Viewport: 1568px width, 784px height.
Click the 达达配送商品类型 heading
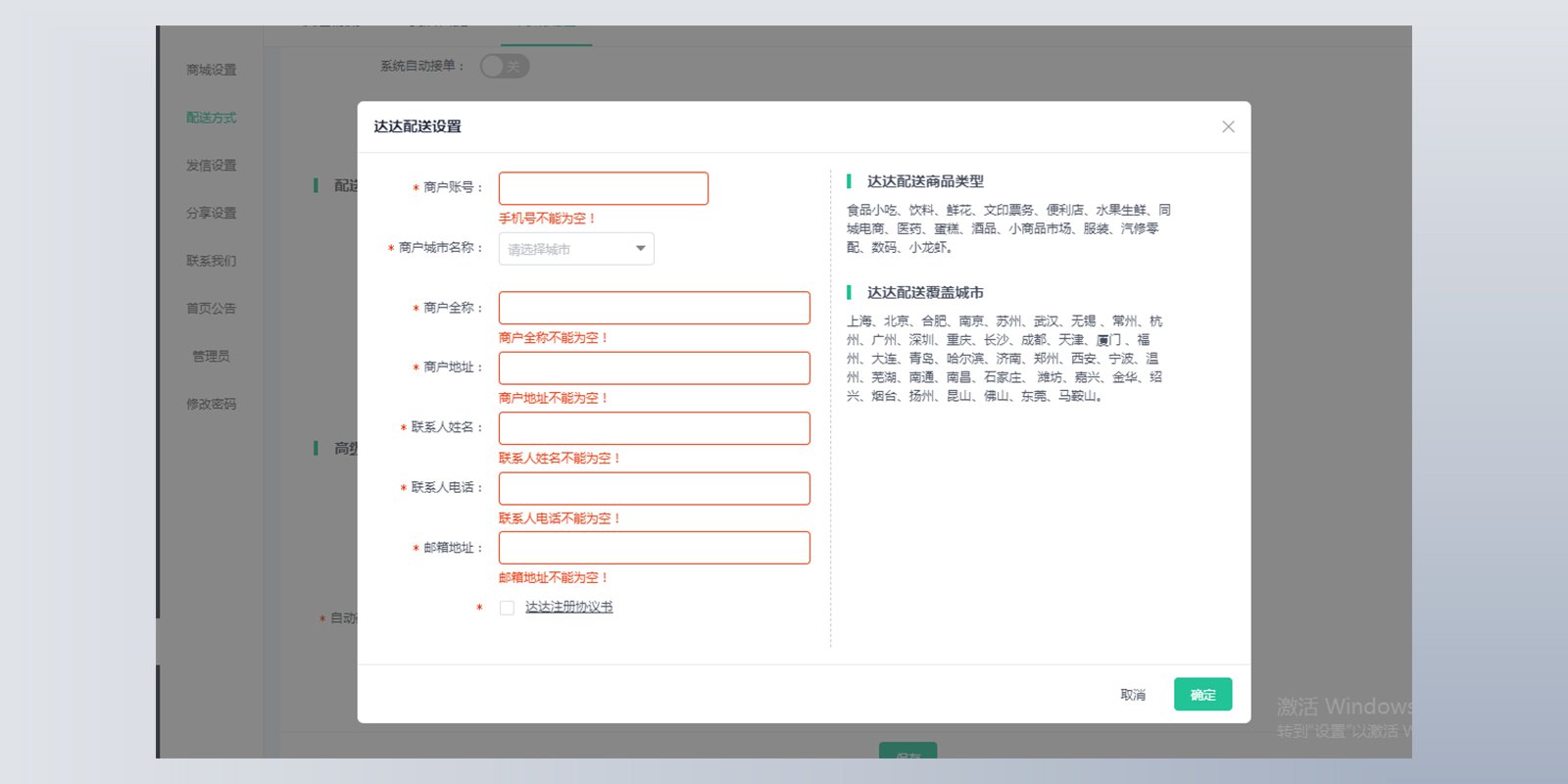925,181
